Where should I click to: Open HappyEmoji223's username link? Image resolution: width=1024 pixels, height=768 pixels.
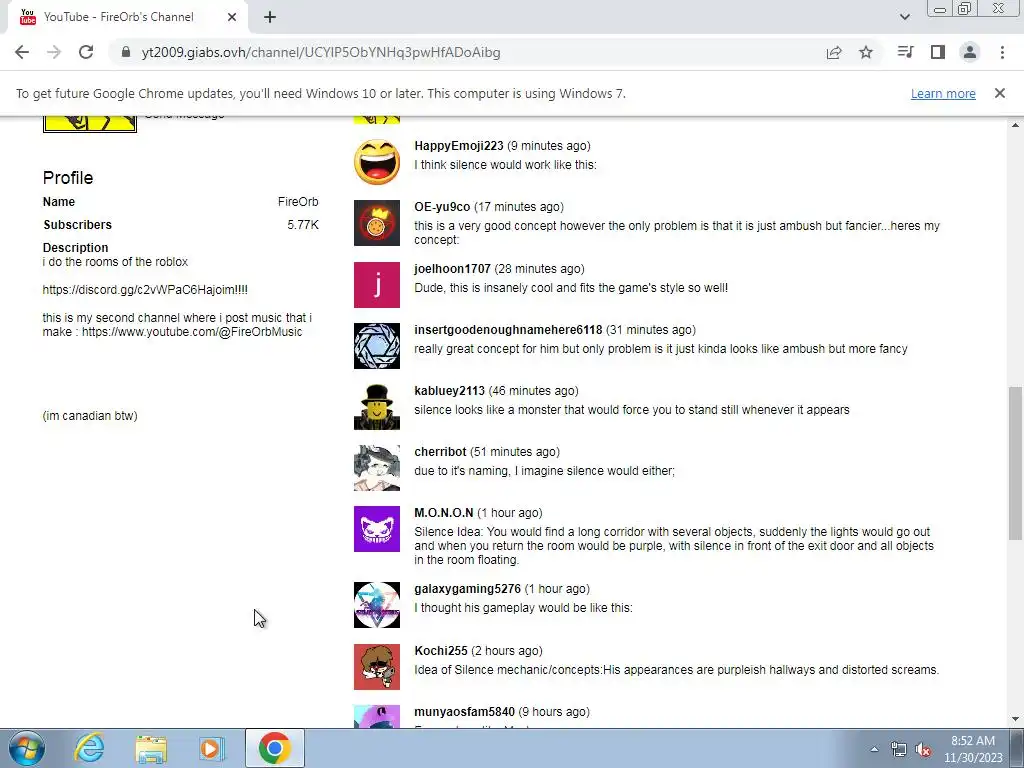pos(458,146)
